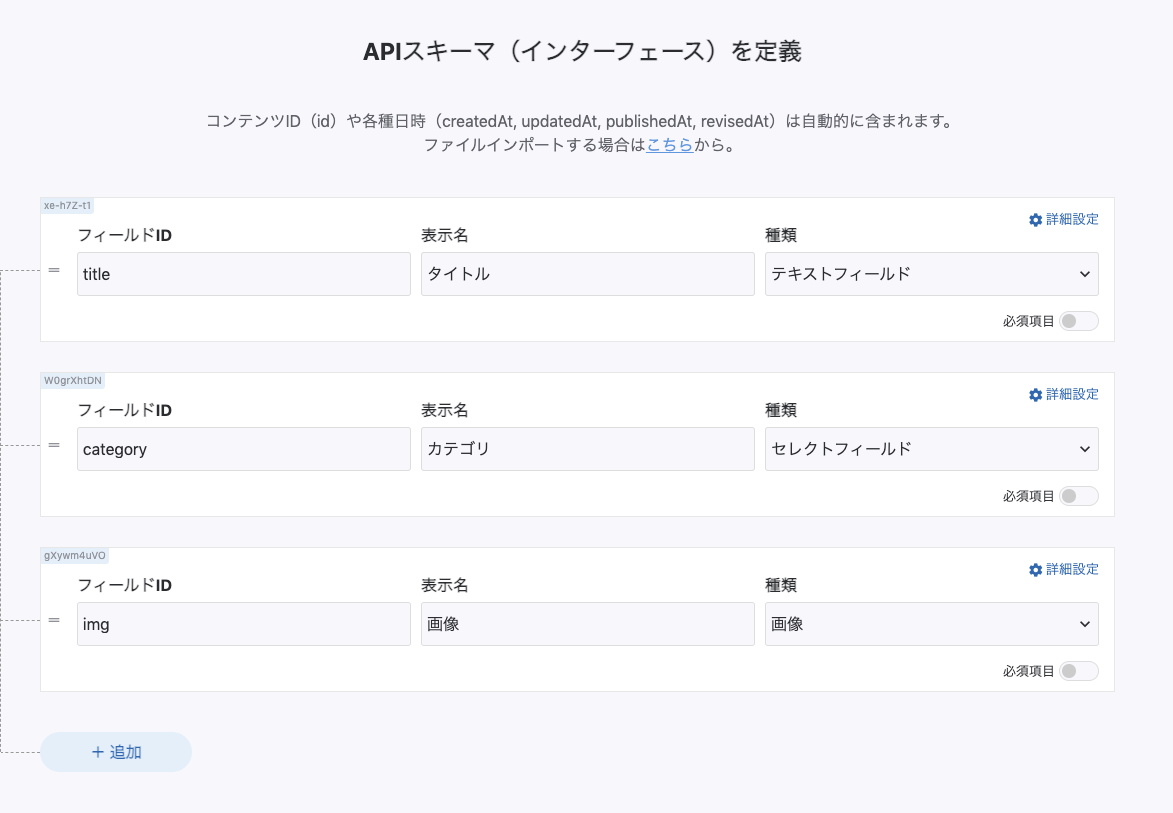Screen dimensions: 1173x813
Task: Click gear icon for img field settings
Action: [1035, 570]
